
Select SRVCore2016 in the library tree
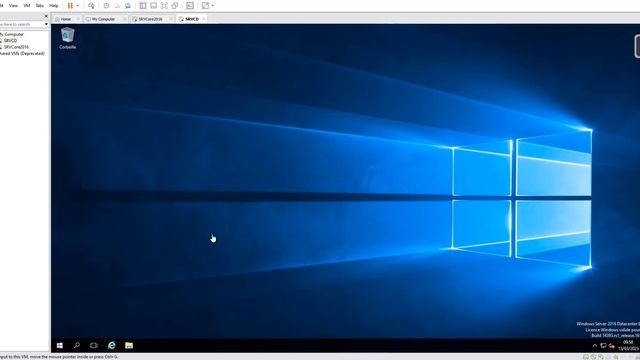16,47
